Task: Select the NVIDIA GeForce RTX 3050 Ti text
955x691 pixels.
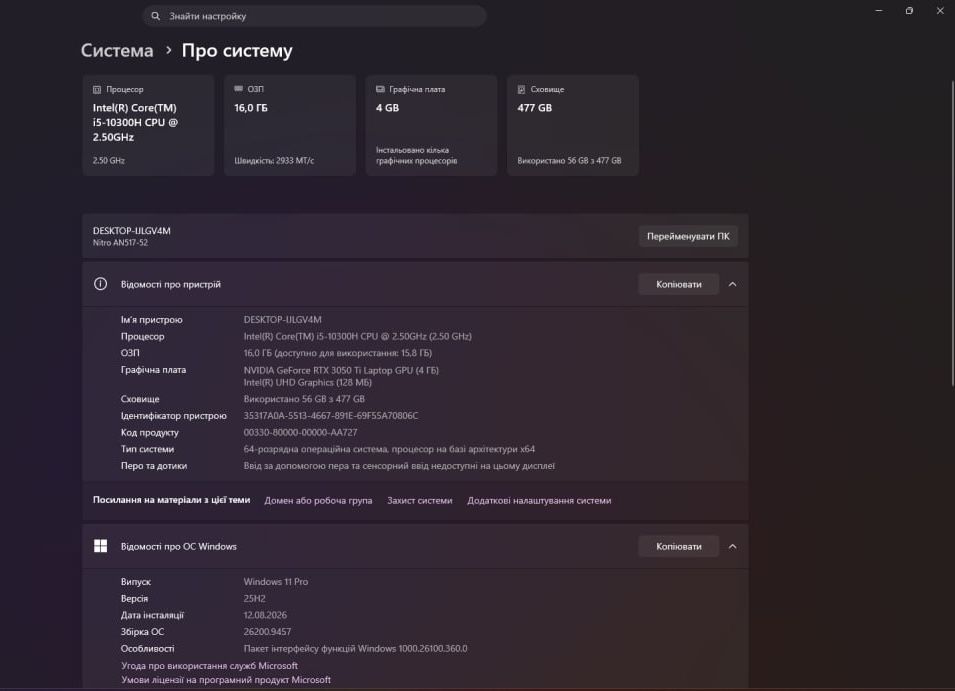Action: point(341,370)
